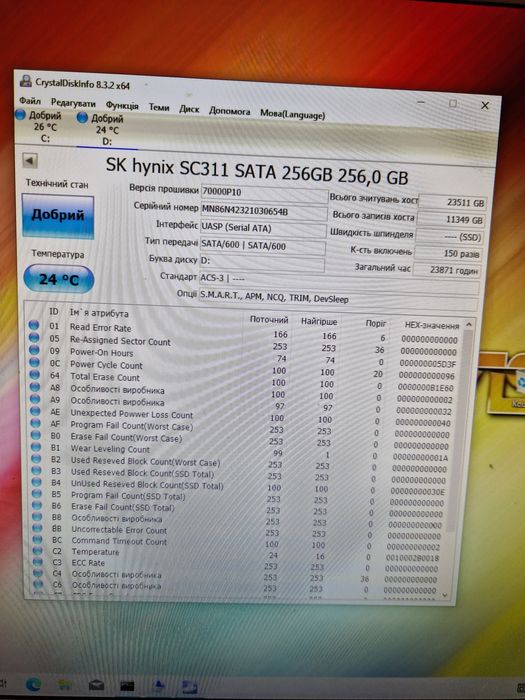Click scroll up arrow of attribute list
Screen dimensions: 525x700
click(469, 325)
